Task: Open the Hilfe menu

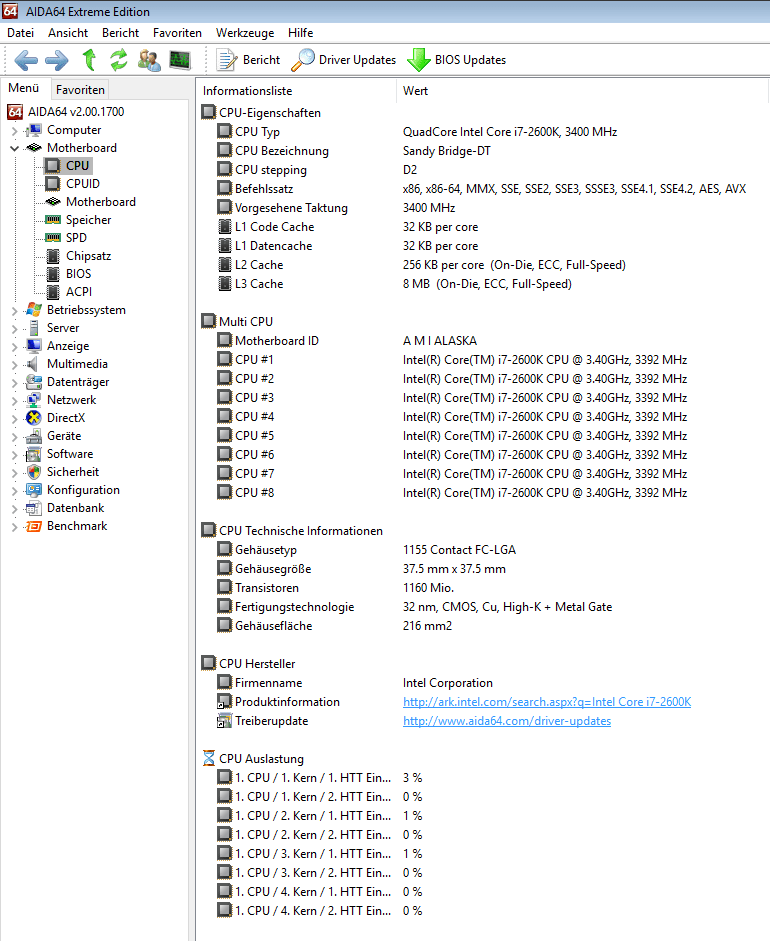Action: [300, 33]
